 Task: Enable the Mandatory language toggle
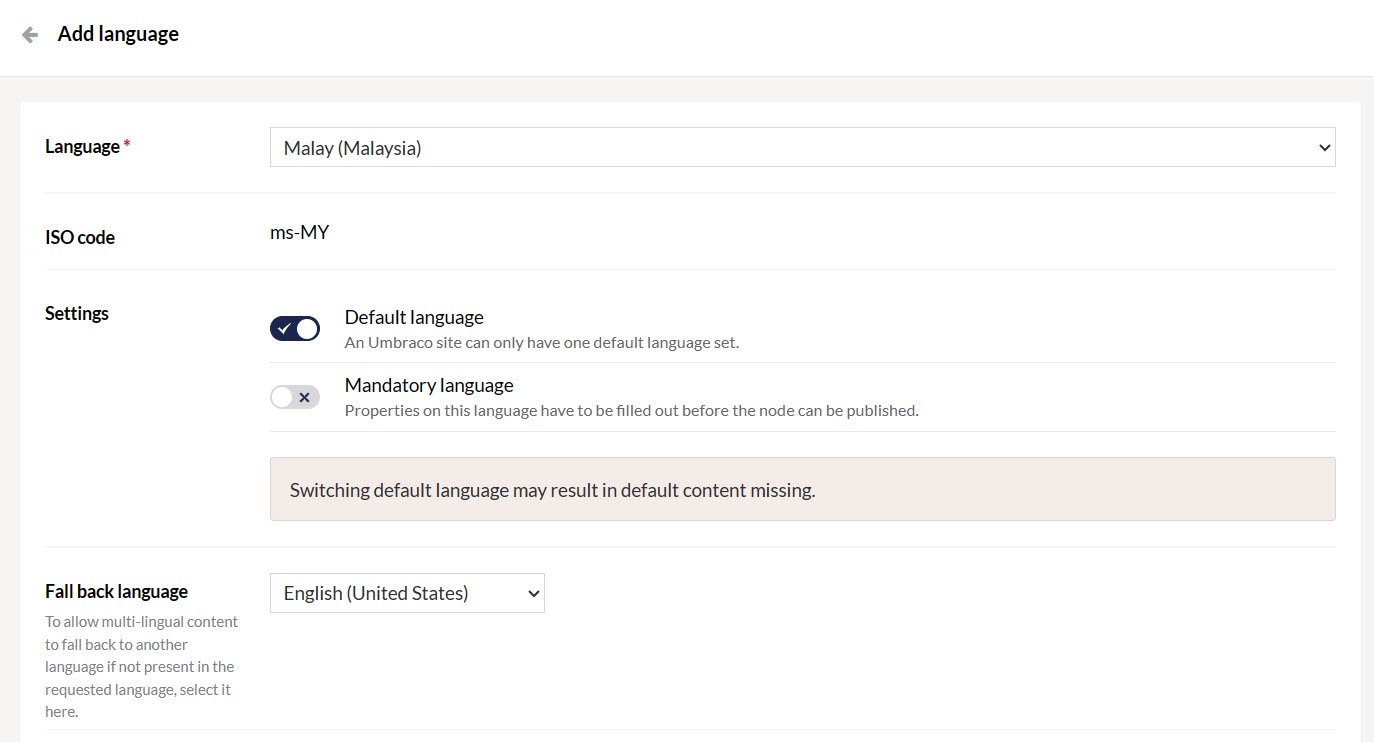point(295,397)
